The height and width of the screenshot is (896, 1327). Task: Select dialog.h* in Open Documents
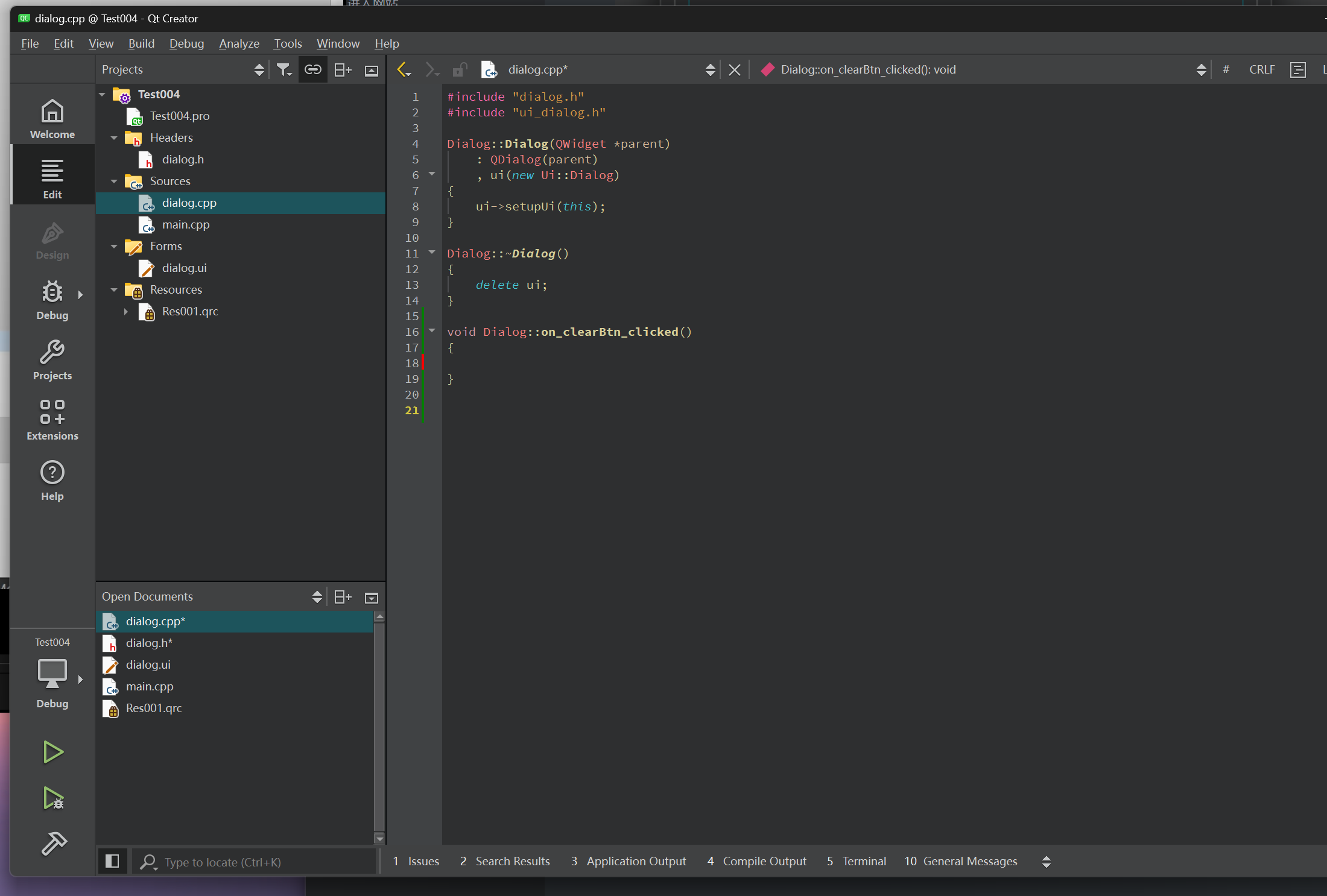149,643
